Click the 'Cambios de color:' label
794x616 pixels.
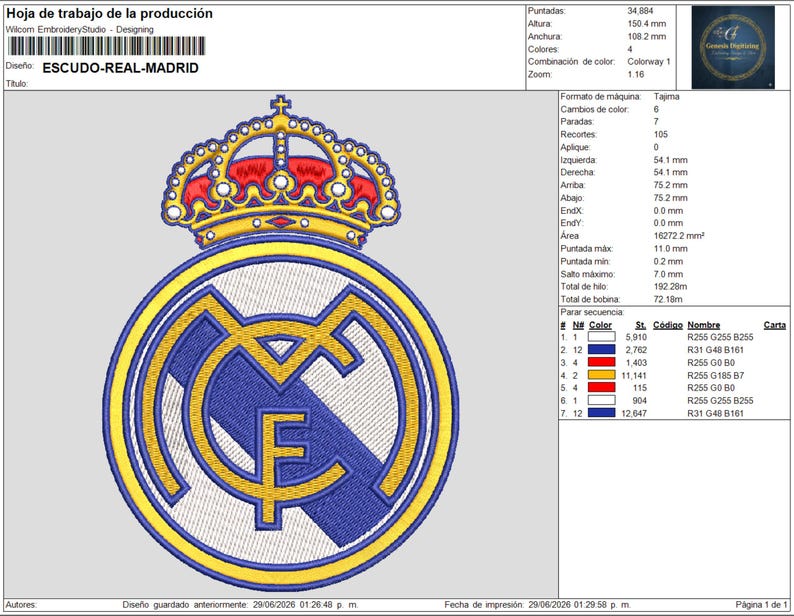click(594, 109)
